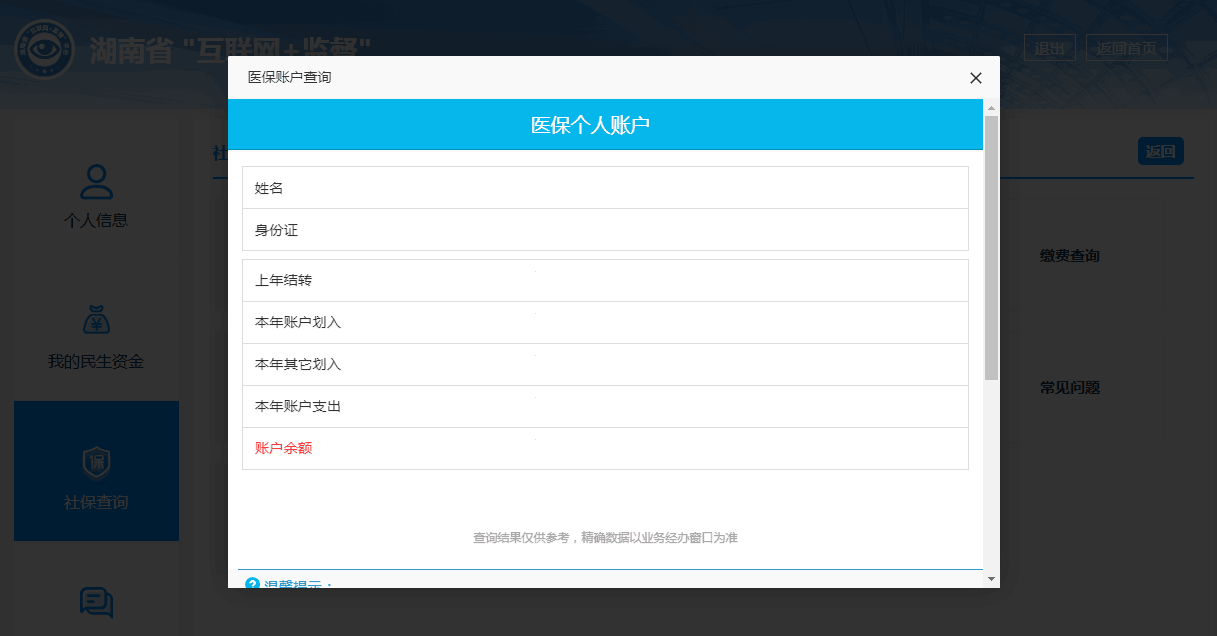Click the eye logo of 互联网+监督
The height and width of the screenshot is (636, 1217).
click(44, 48)
